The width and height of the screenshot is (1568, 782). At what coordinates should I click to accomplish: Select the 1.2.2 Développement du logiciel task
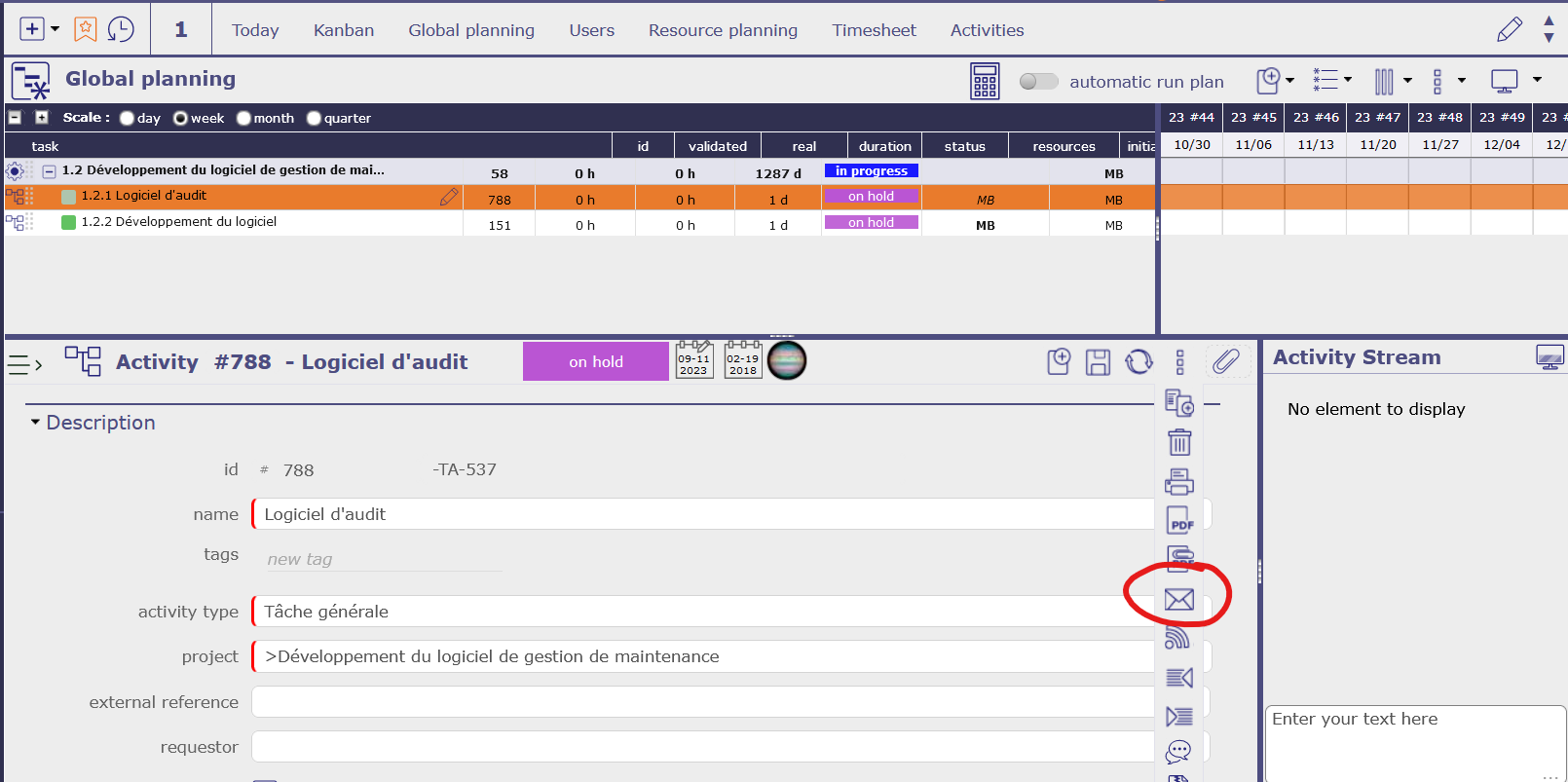(x=179, y=222)
